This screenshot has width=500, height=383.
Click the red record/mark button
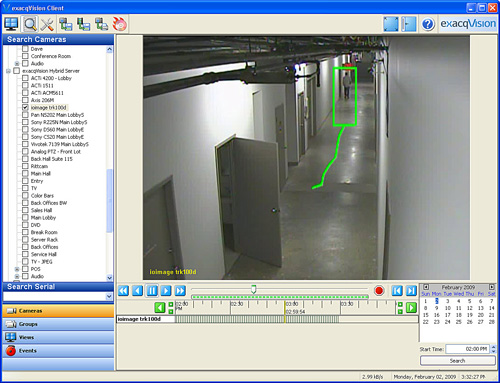tap(379, 291)
